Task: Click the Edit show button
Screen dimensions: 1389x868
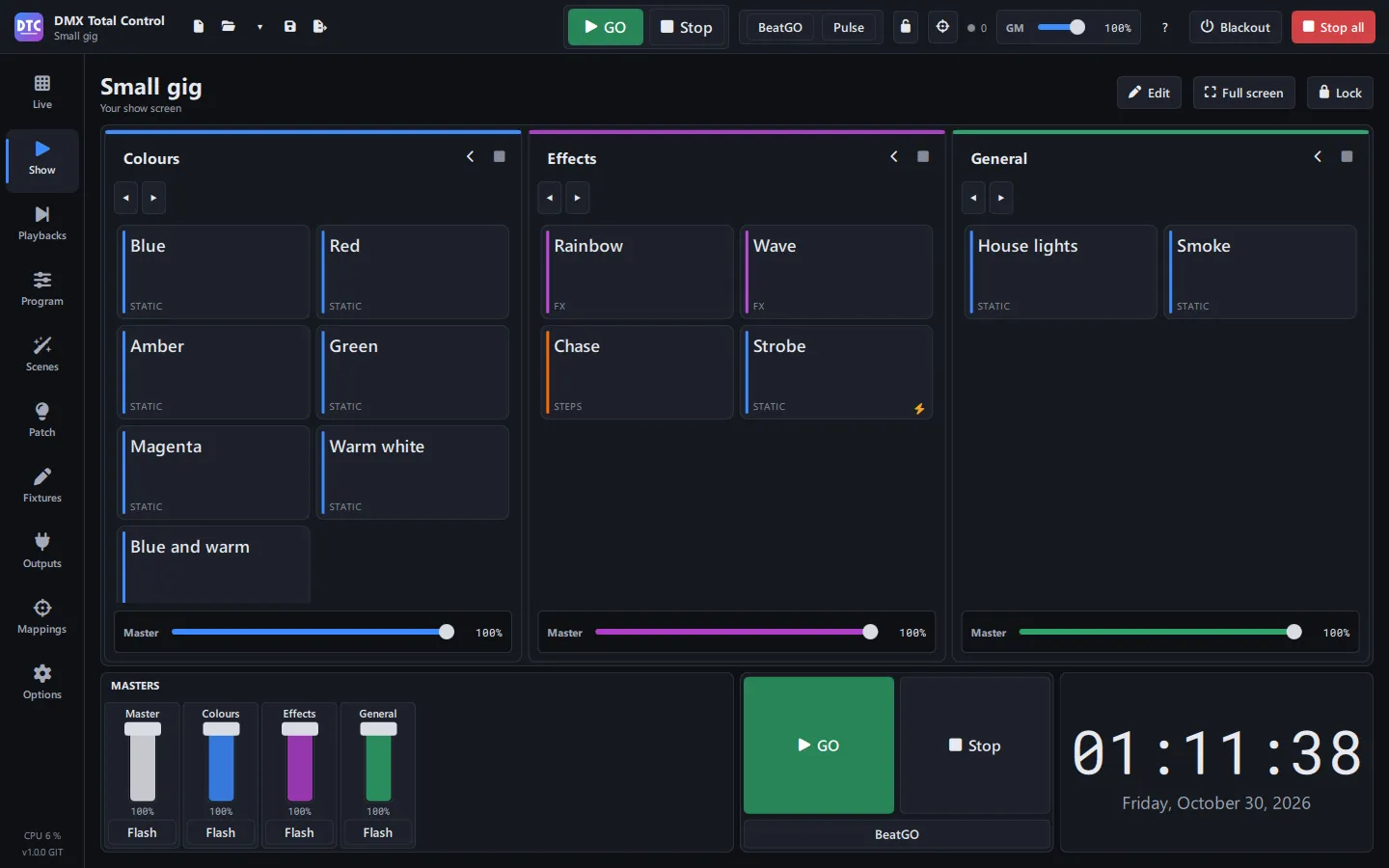Action: pyautogui.click(x=1149, y=93)
